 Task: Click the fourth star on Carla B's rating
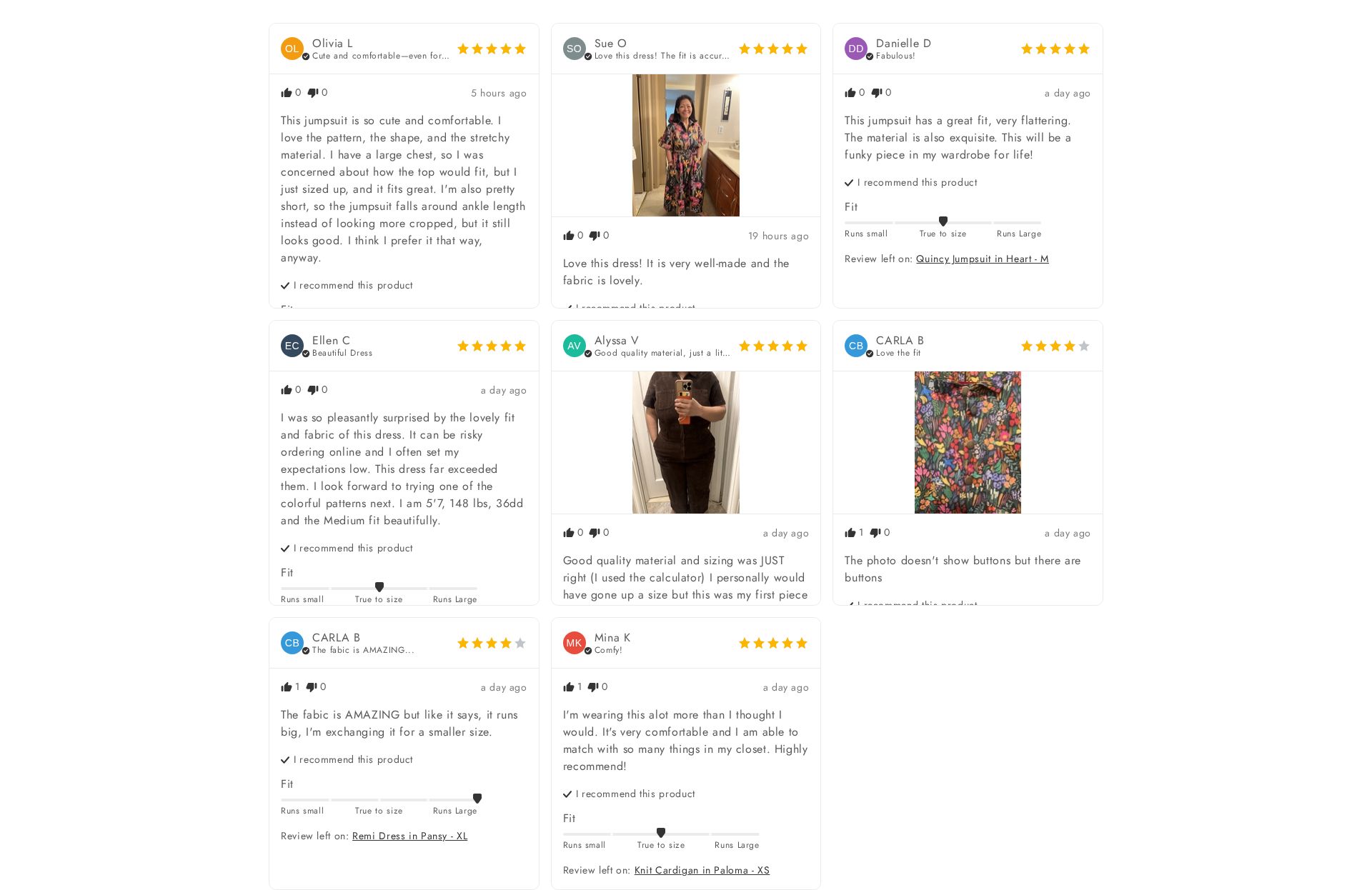1069,346
